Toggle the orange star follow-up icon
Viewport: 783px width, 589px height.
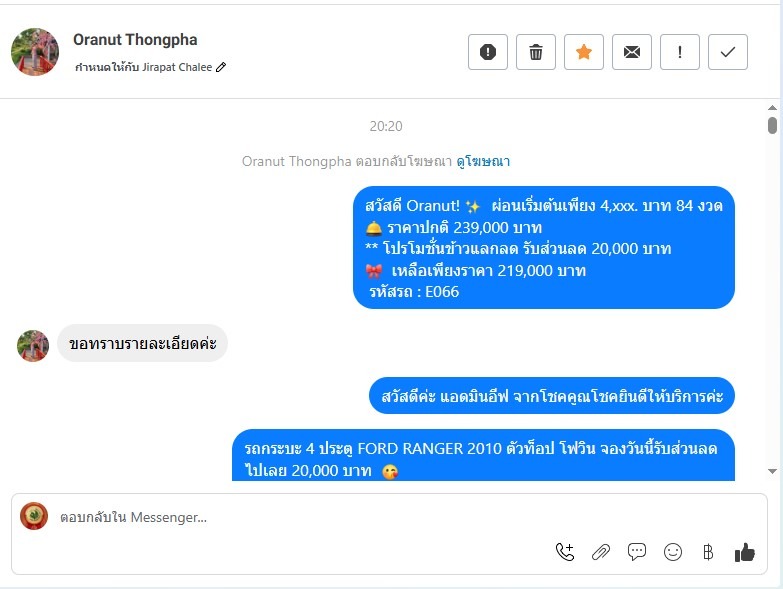click(x=584, y=52)
